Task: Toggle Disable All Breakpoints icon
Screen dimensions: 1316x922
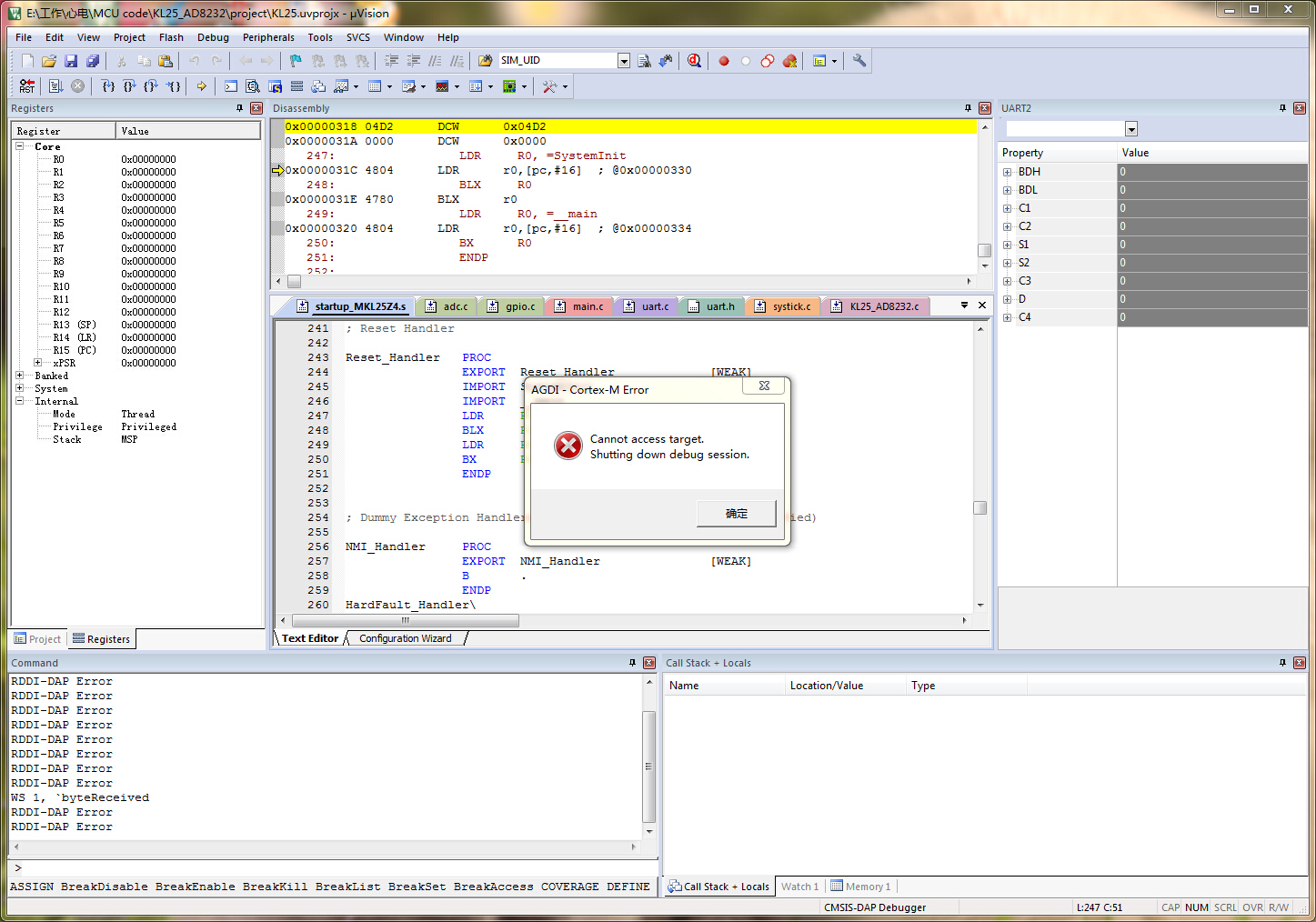Action: click(768, 61)
